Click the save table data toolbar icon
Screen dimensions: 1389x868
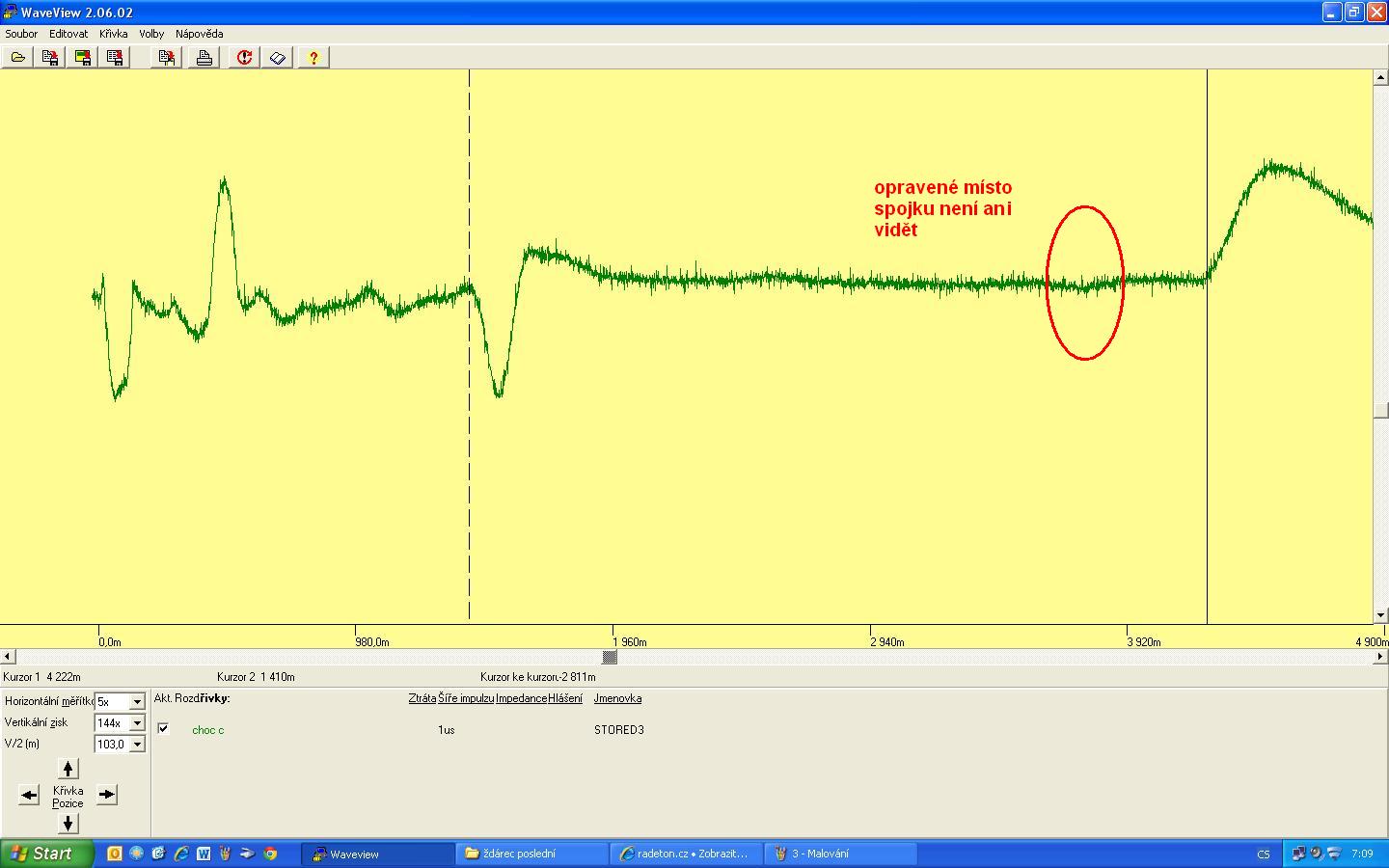coord(115,58)
